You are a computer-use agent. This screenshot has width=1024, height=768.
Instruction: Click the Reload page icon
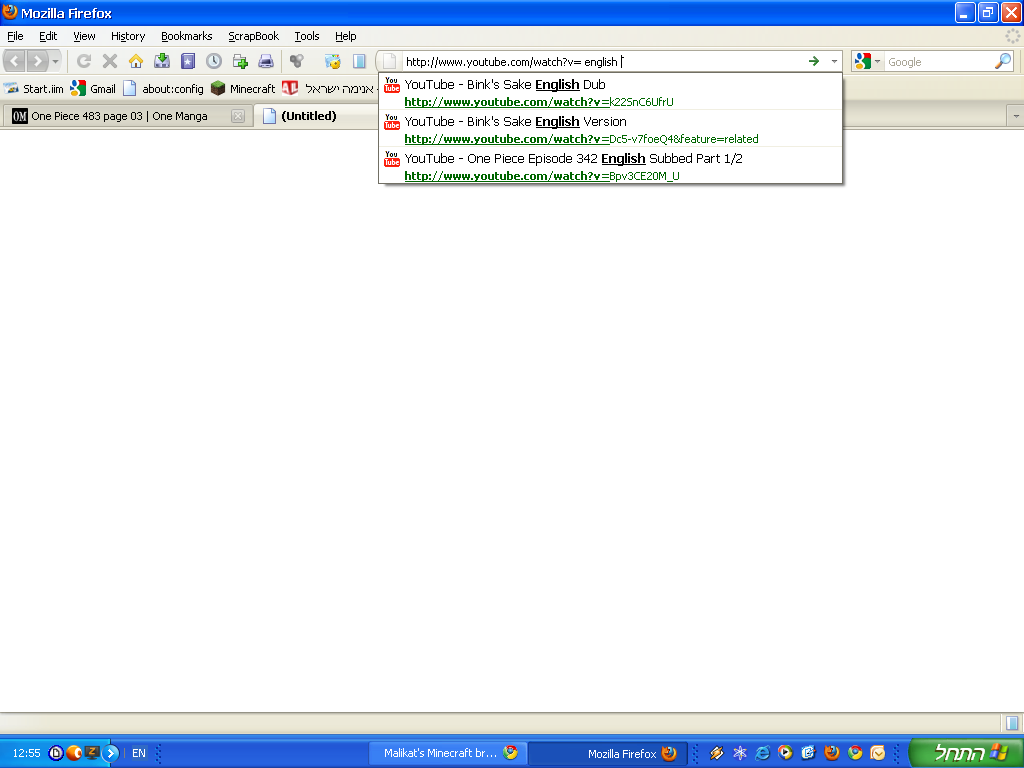[84, 61]
